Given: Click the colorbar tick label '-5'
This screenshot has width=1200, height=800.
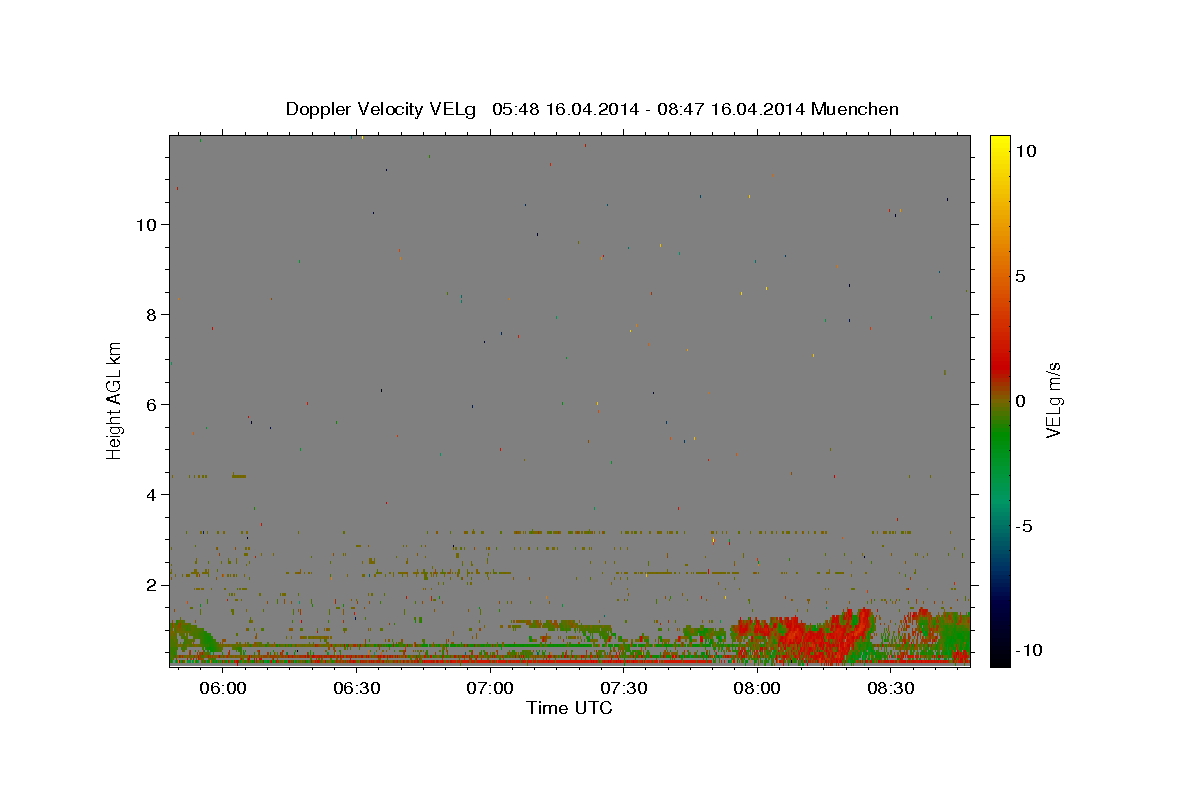Looking at the screenshot, I should pyautogui.click(x=1024, y=526).
